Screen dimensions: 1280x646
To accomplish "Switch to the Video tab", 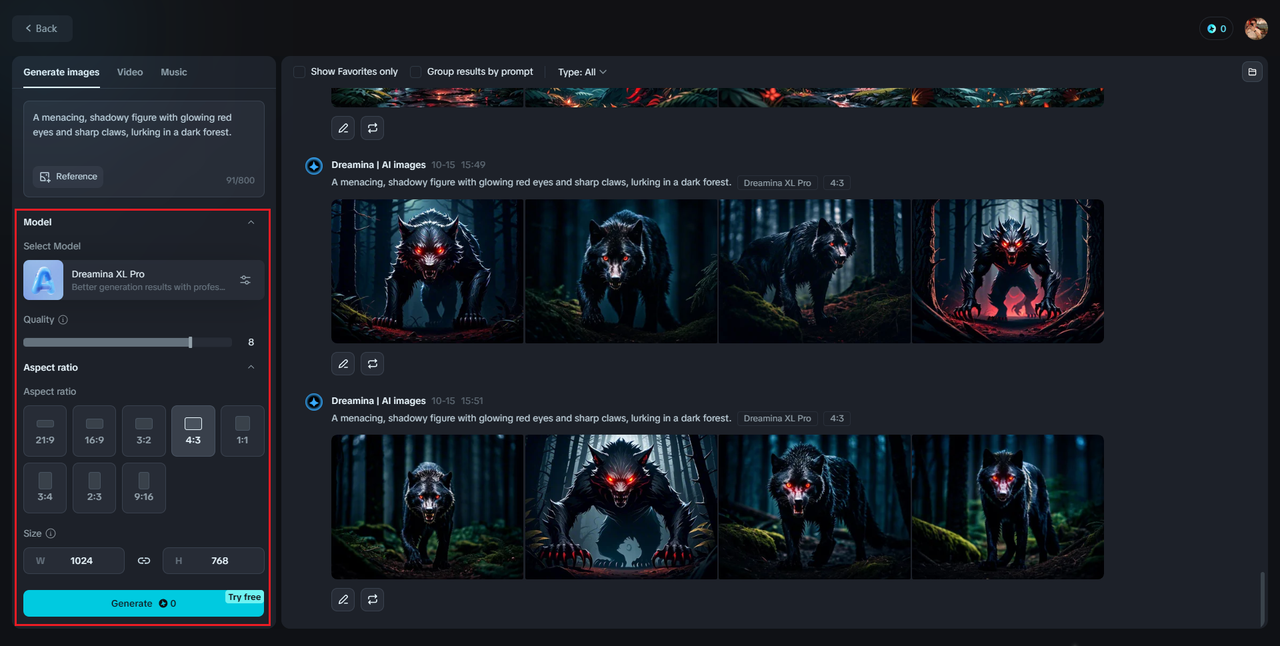I will (x=130, y=72).
